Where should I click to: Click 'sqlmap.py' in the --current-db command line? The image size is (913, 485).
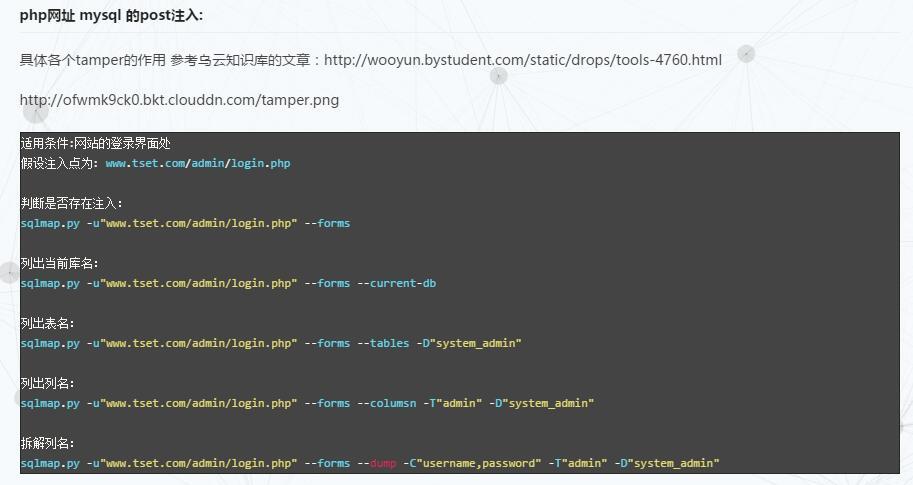pyautogui.click(x=50, y=284)
